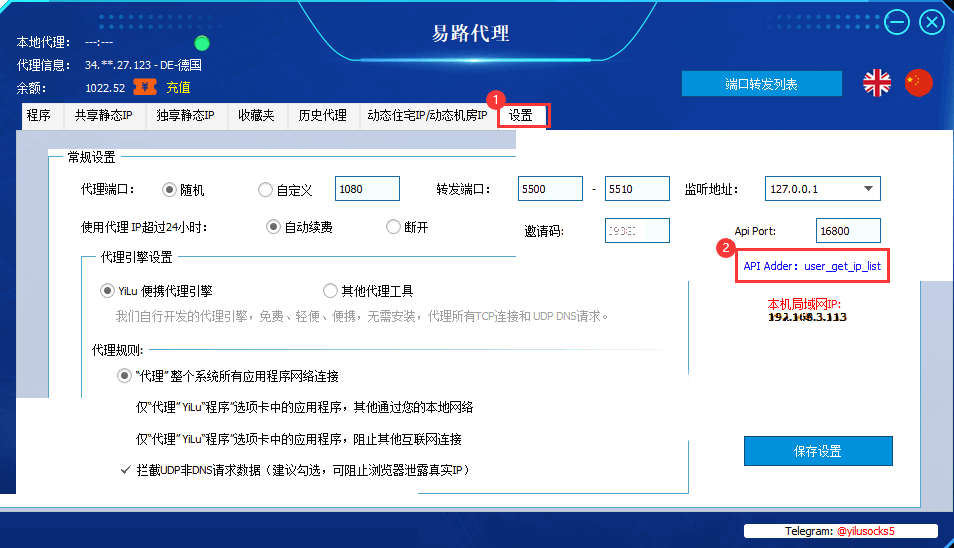
Task: Open the 端口转发列表 button
Action: tap(762, 83)
